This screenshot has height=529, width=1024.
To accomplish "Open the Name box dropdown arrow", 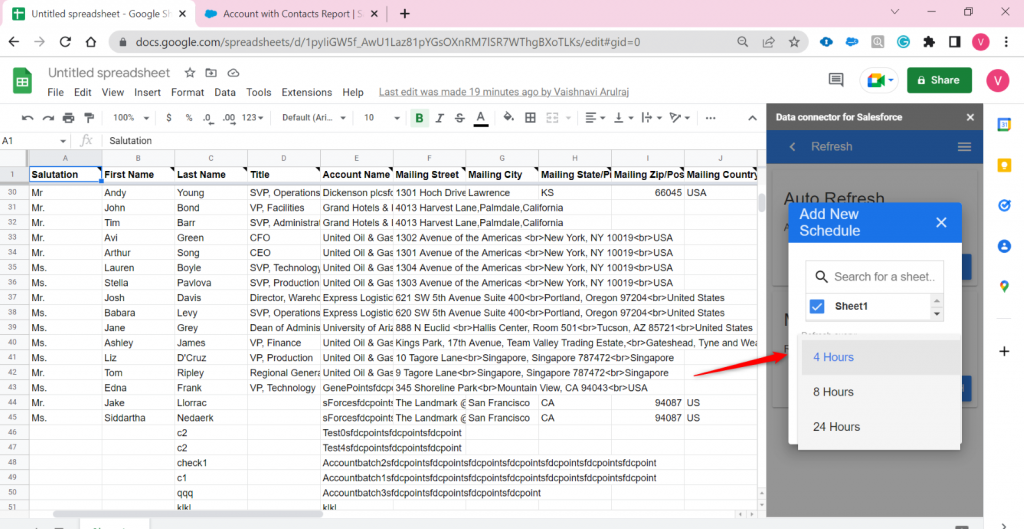I will click(63, 141).
